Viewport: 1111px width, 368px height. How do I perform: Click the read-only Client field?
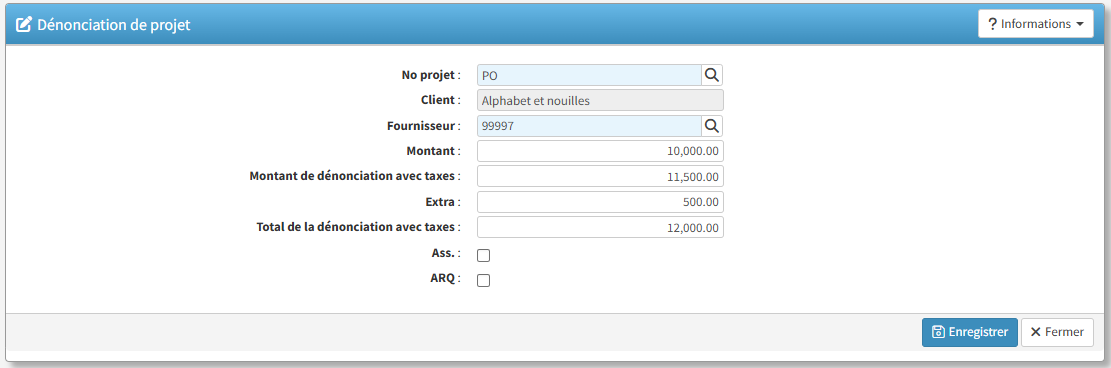600,101
